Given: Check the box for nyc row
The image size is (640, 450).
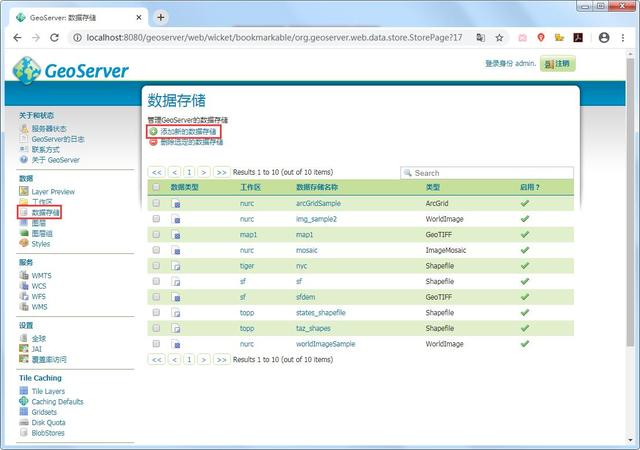Looking at the screenshot, I should coord(156,266).
